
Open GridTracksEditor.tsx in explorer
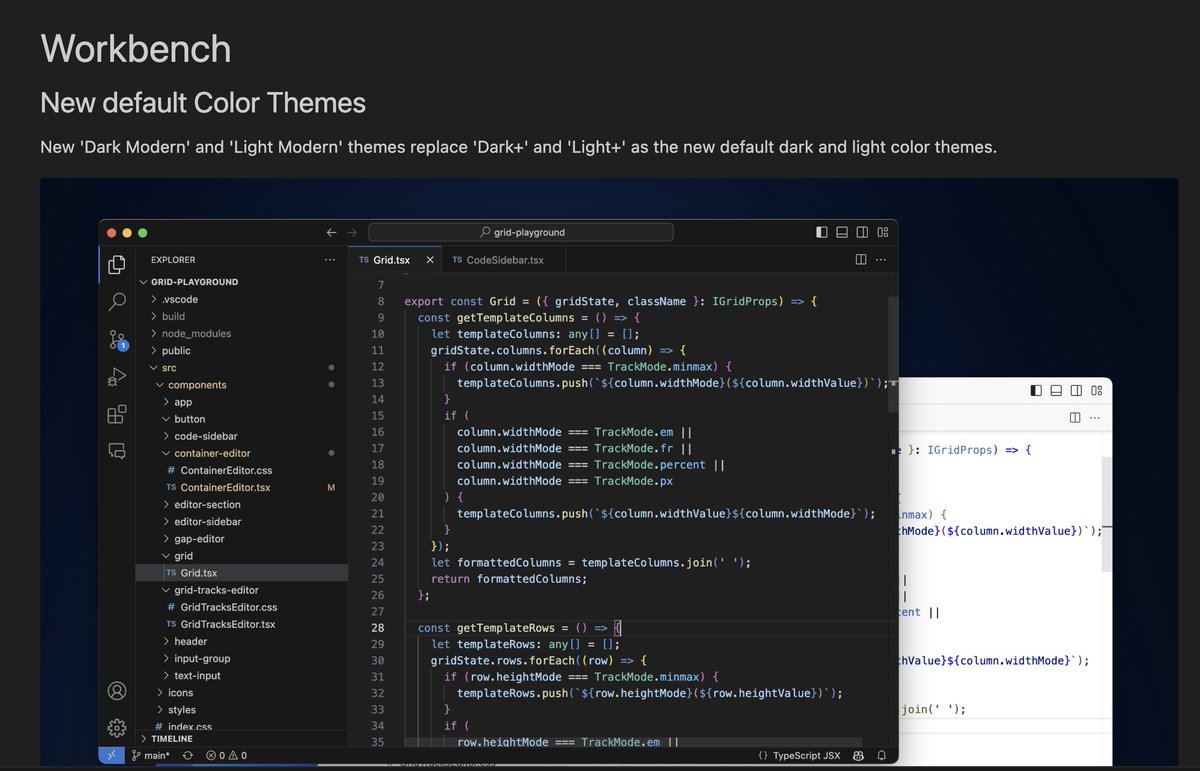click(241, 624)
